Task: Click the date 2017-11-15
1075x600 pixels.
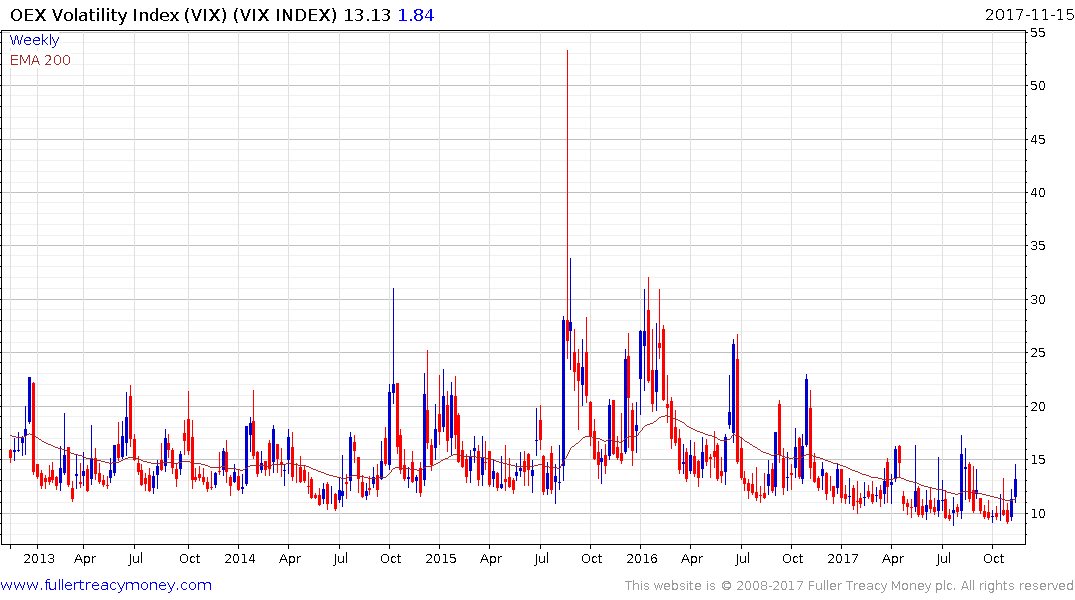Action: pyautogui.click(x=1029, y=15)
